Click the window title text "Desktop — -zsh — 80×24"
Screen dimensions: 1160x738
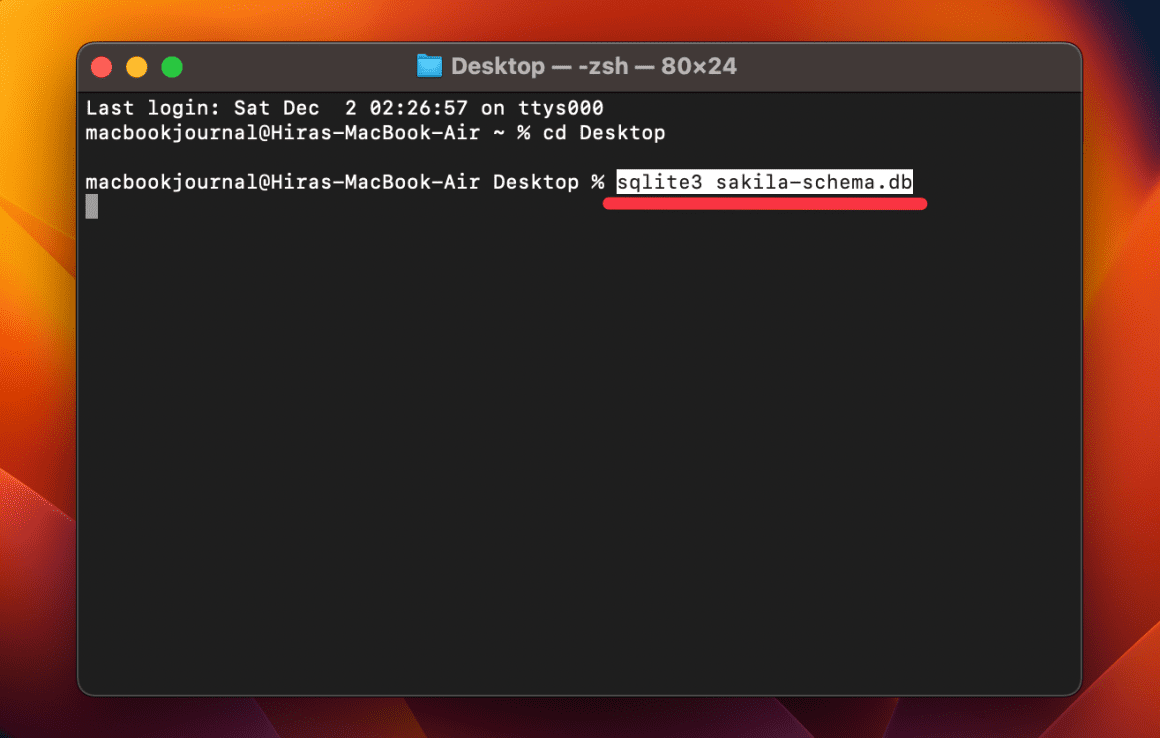click(593, 66)
